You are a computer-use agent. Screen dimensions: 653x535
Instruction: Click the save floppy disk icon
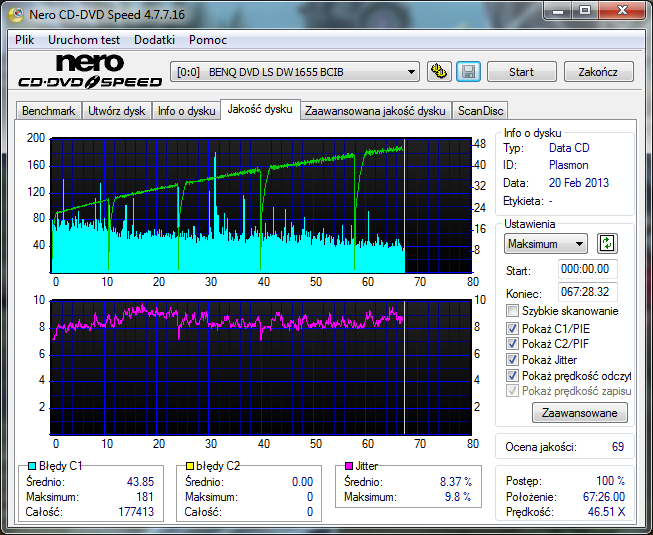point(469,72)
